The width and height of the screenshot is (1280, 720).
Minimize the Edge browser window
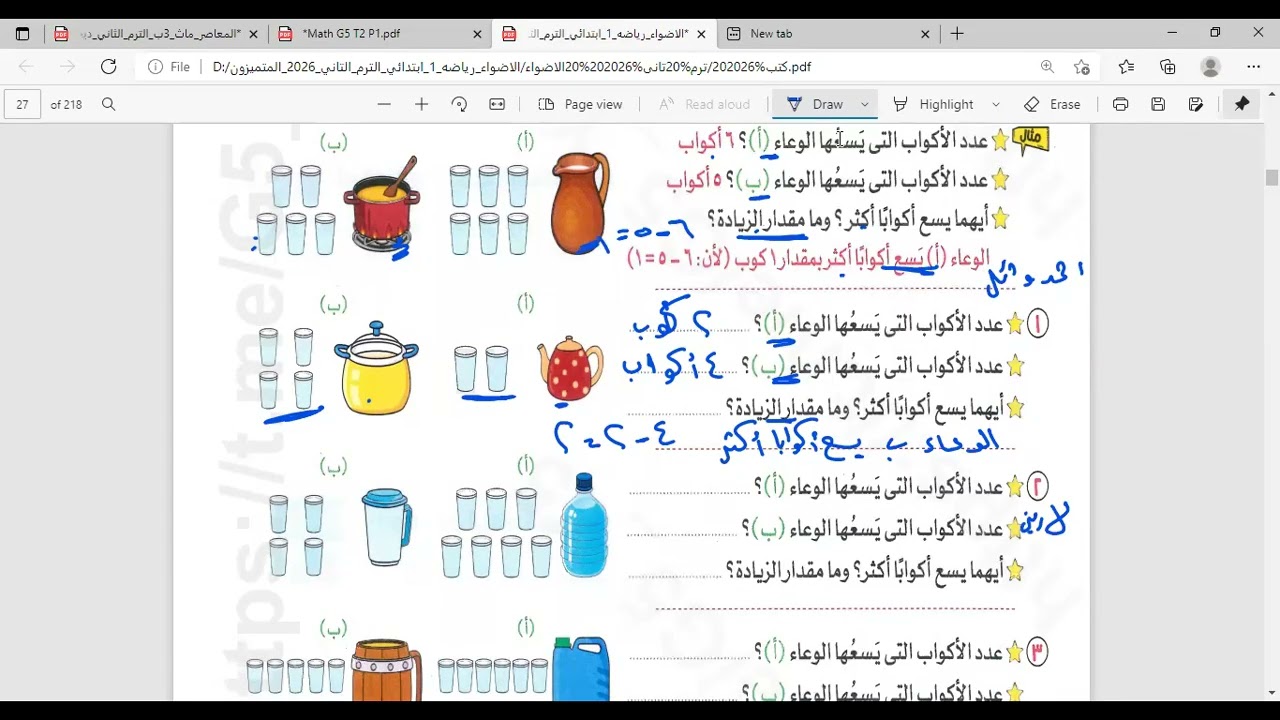1172,33
